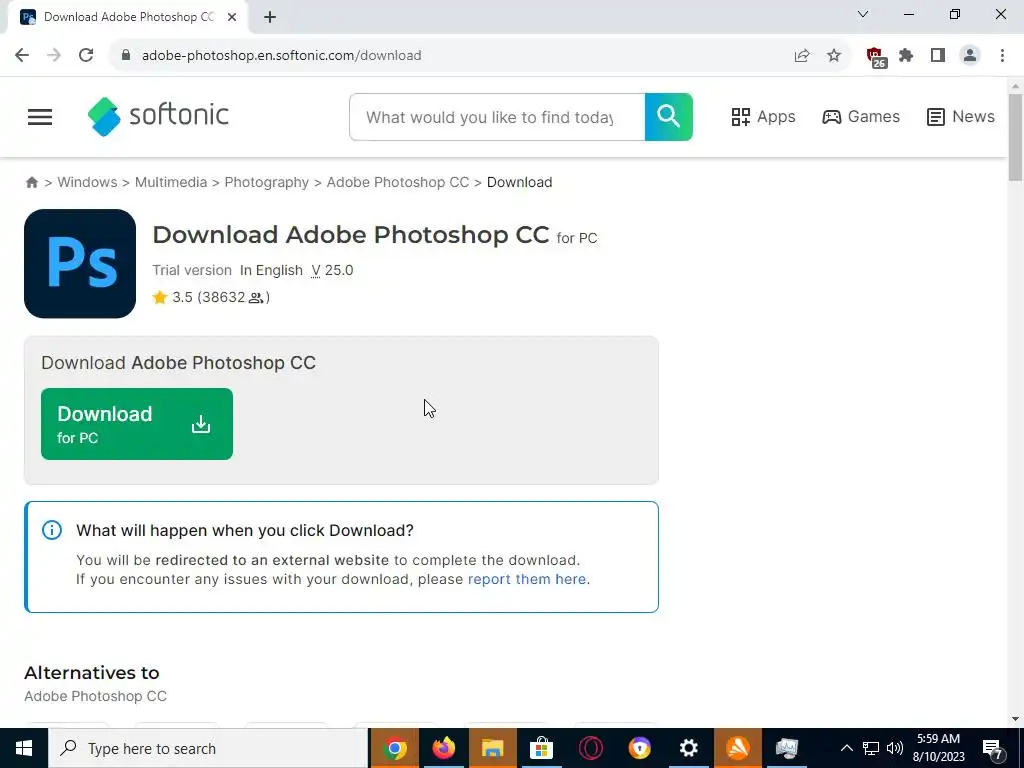Toggle the browser side panel
Screen dimensions: 1024x768
[938, 56]
